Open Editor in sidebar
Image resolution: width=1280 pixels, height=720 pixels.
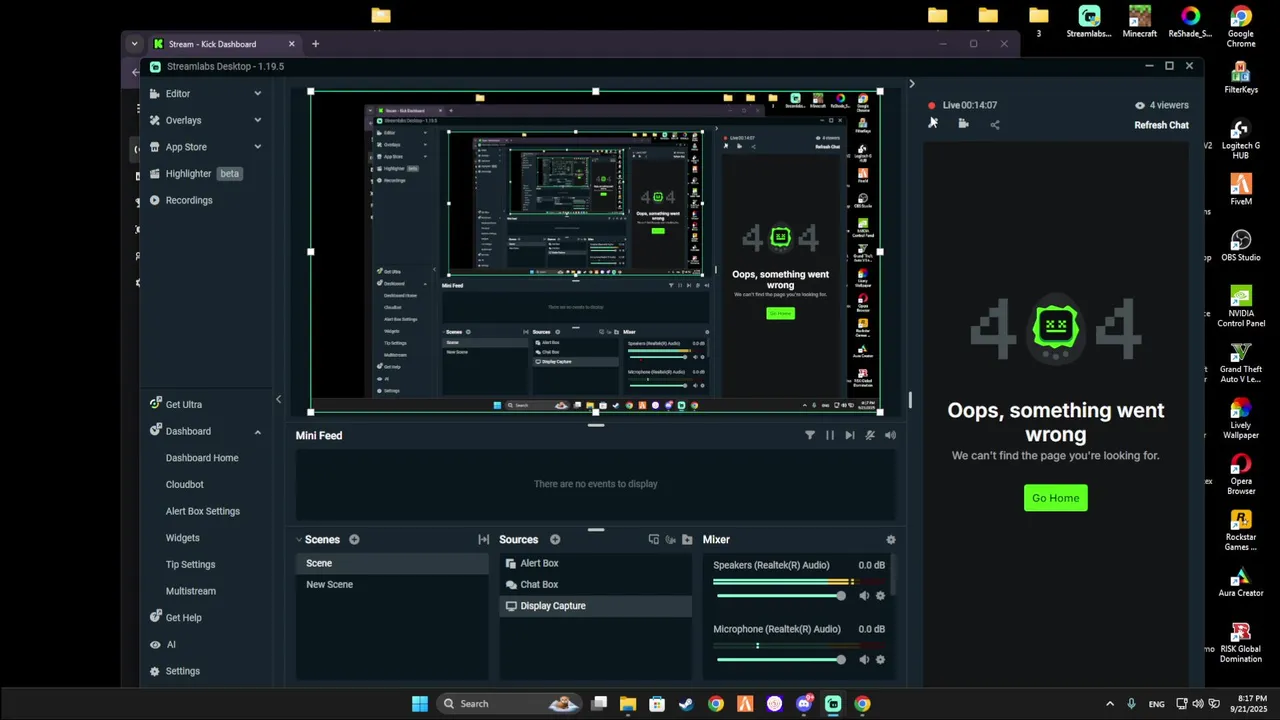click(x=178, y=94)
